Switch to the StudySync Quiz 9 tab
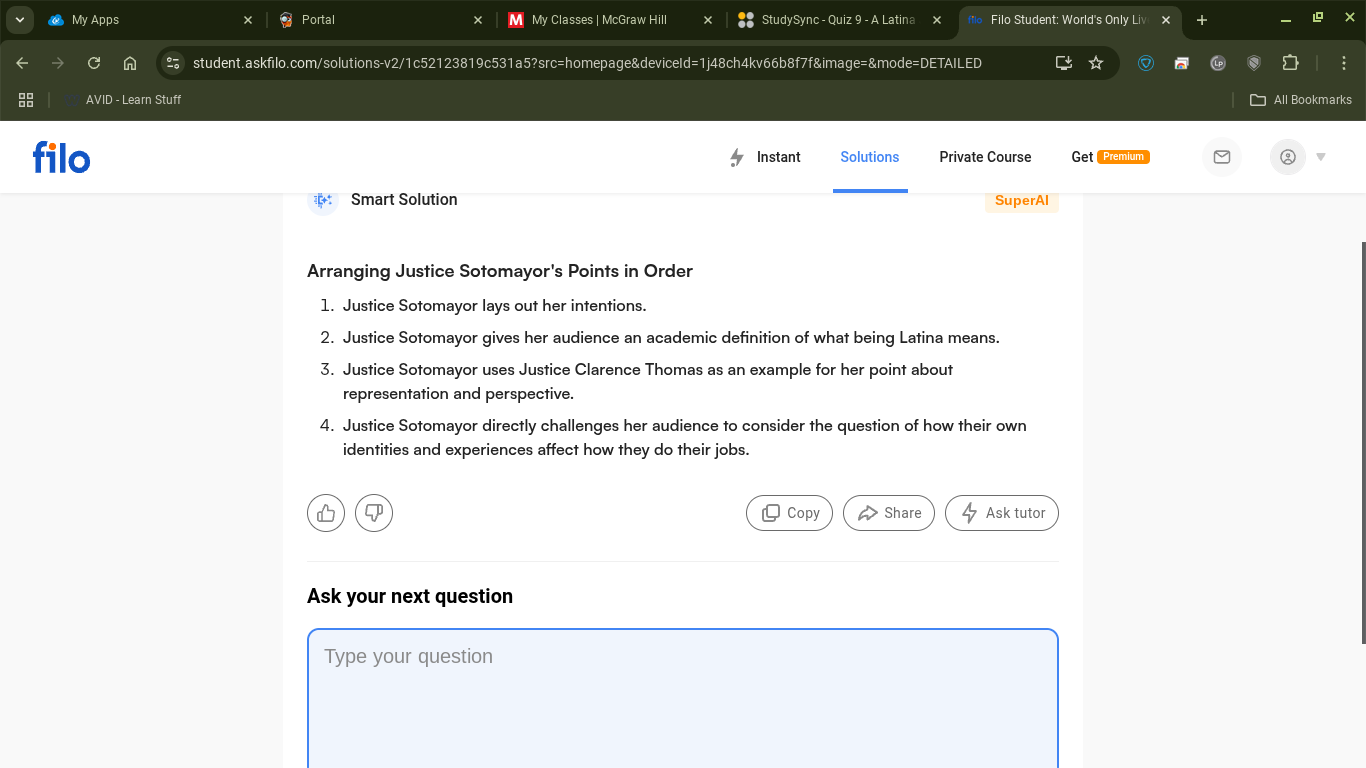Image resolution: width=1366 pixels, height=768 pixels. [838, 20]
